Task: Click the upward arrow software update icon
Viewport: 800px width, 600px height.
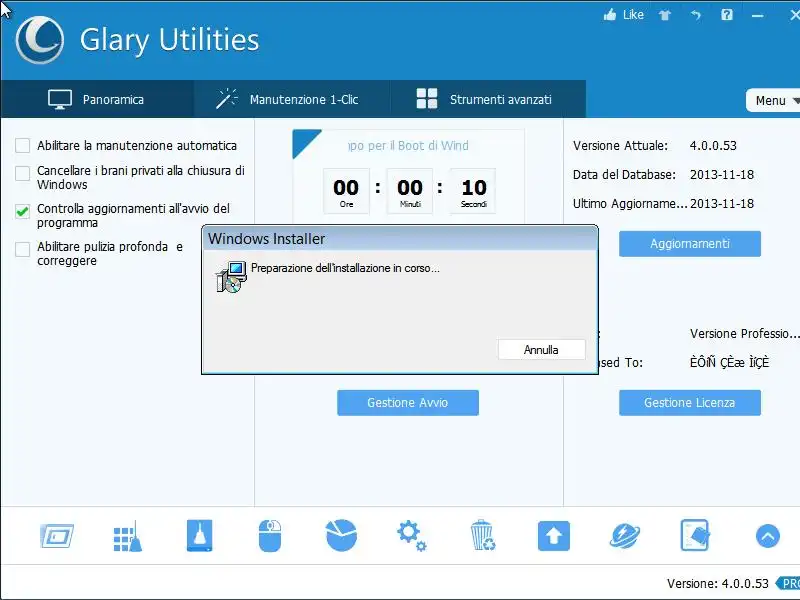Action: 554,536
